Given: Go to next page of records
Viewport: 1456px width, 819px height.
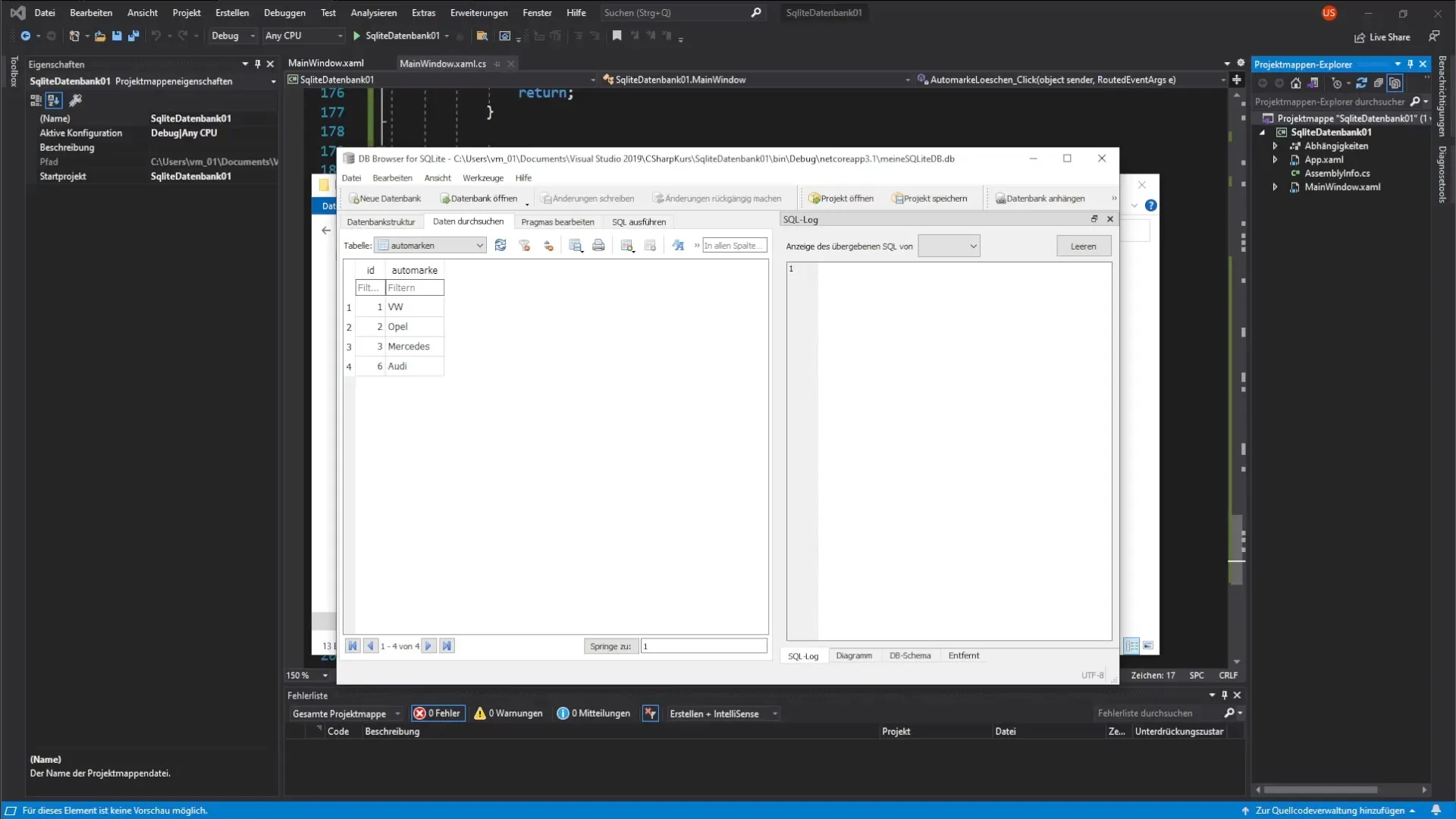Looking at the screenshot, I should click(428, 646).
